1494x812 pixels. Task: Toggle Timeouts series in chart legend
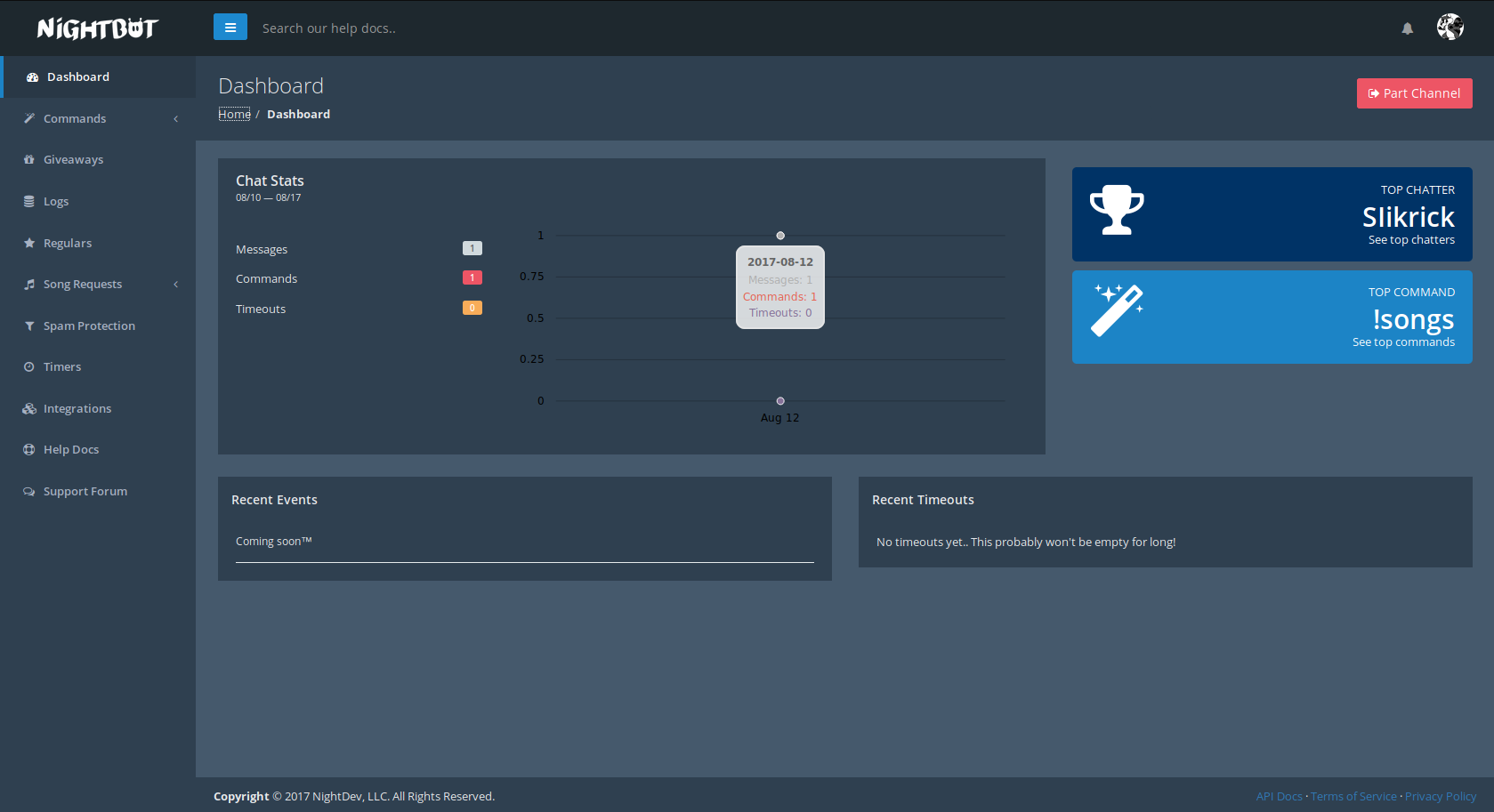pyautogui.click(x=261, y=310)
